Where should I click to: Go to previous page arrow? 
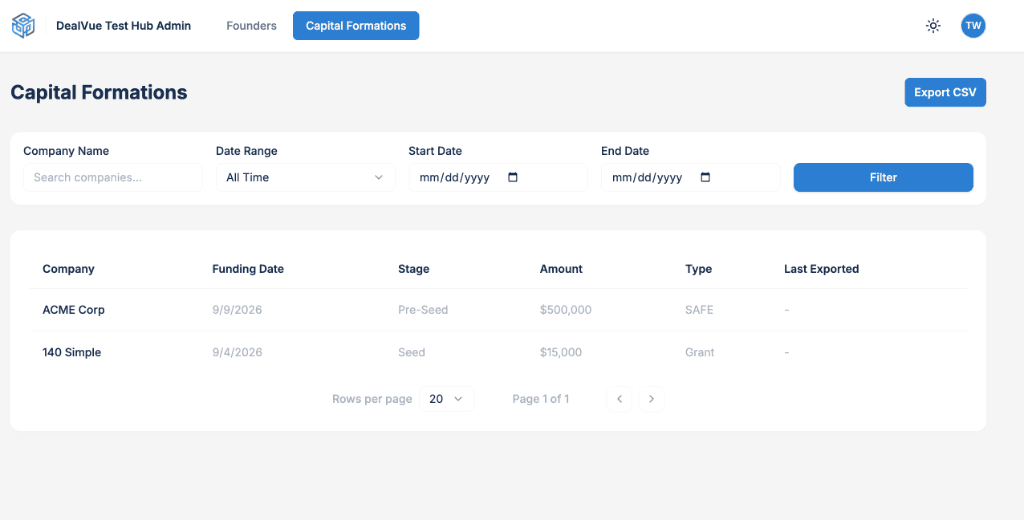(x=620, y=399)
